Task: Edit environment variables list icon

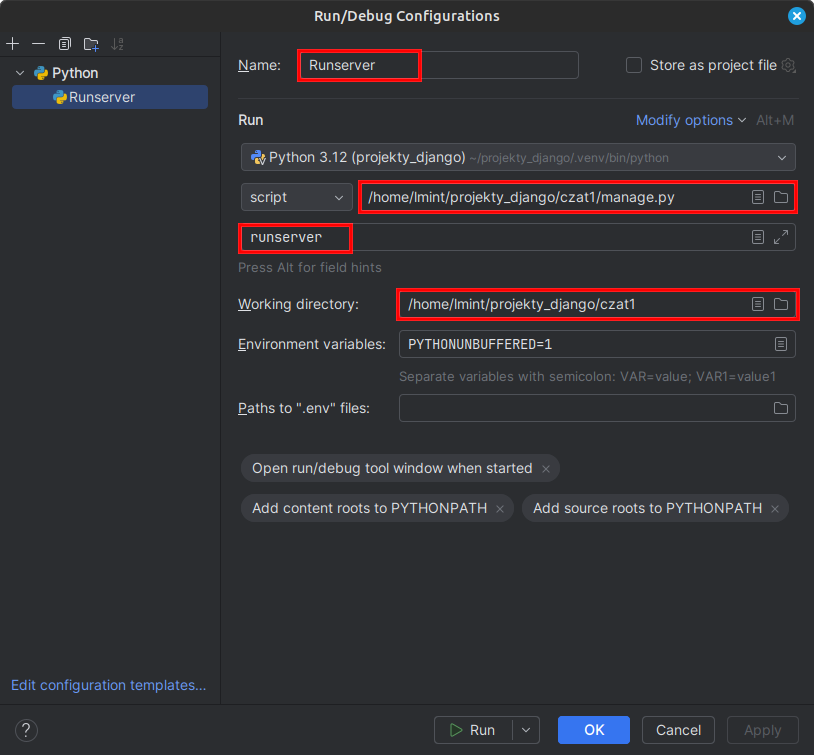Action: (781, 344)
